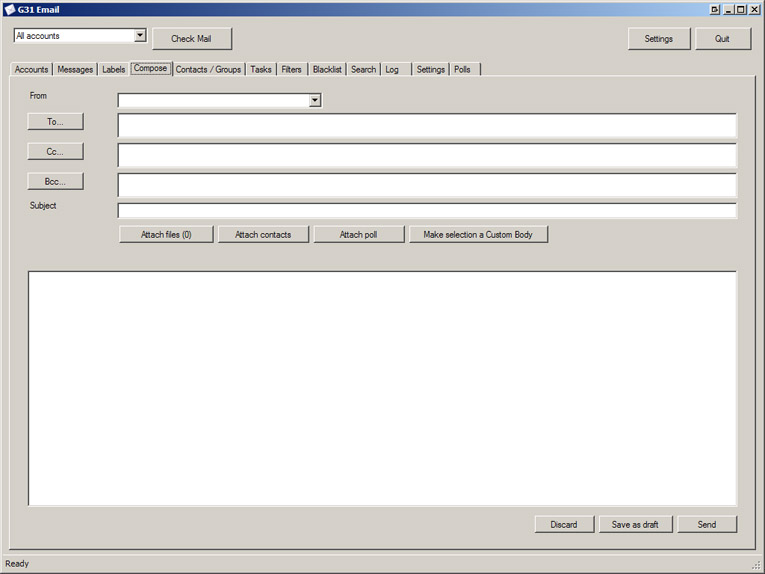Click the To... recipients button
Image resolution: width=765 pixels, height=574 pixels.
55,122
